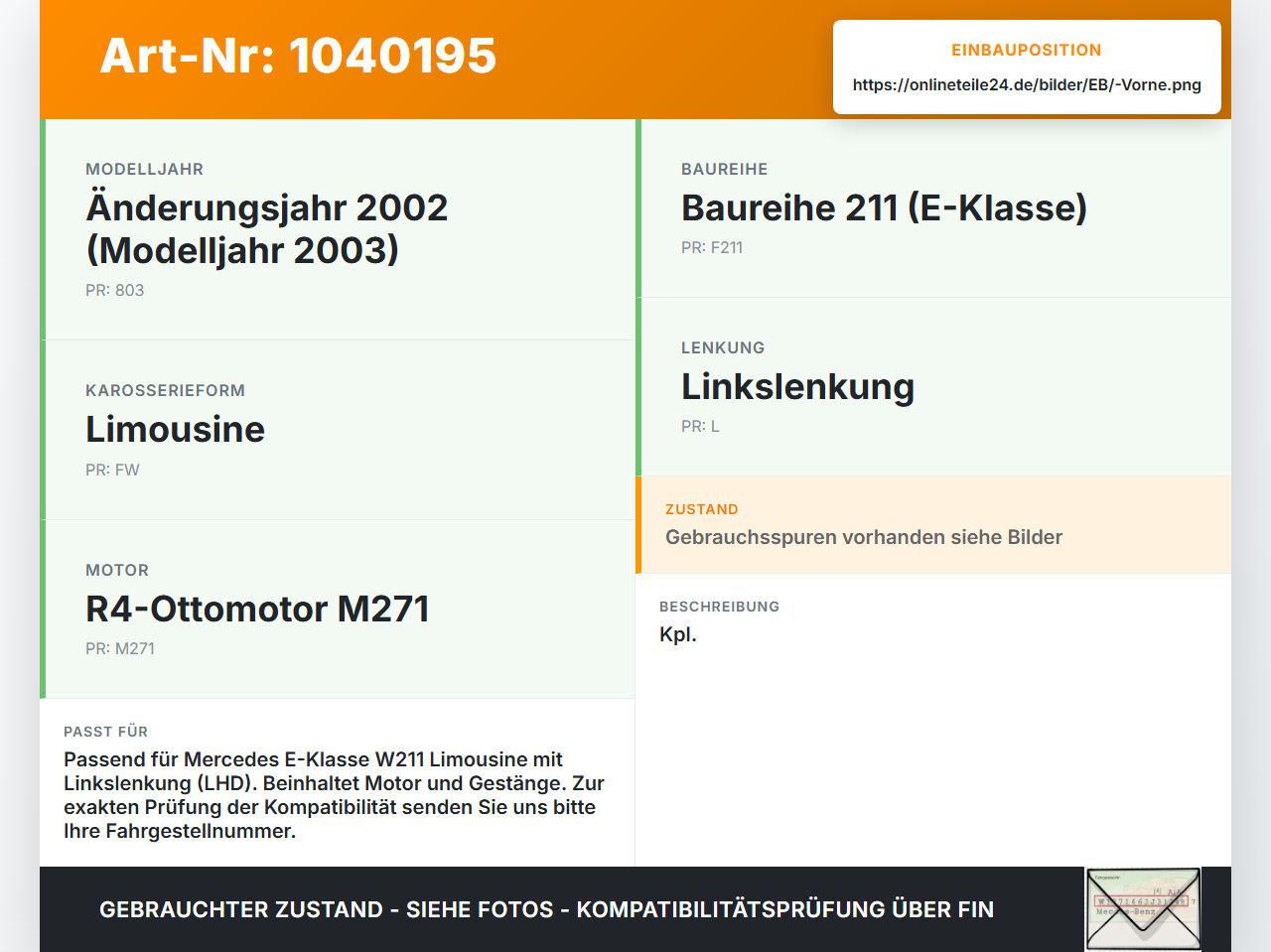The width and height of the screenshot is (1271, 952).
Task: Click the PR: FW code
Action: [112, 470]
